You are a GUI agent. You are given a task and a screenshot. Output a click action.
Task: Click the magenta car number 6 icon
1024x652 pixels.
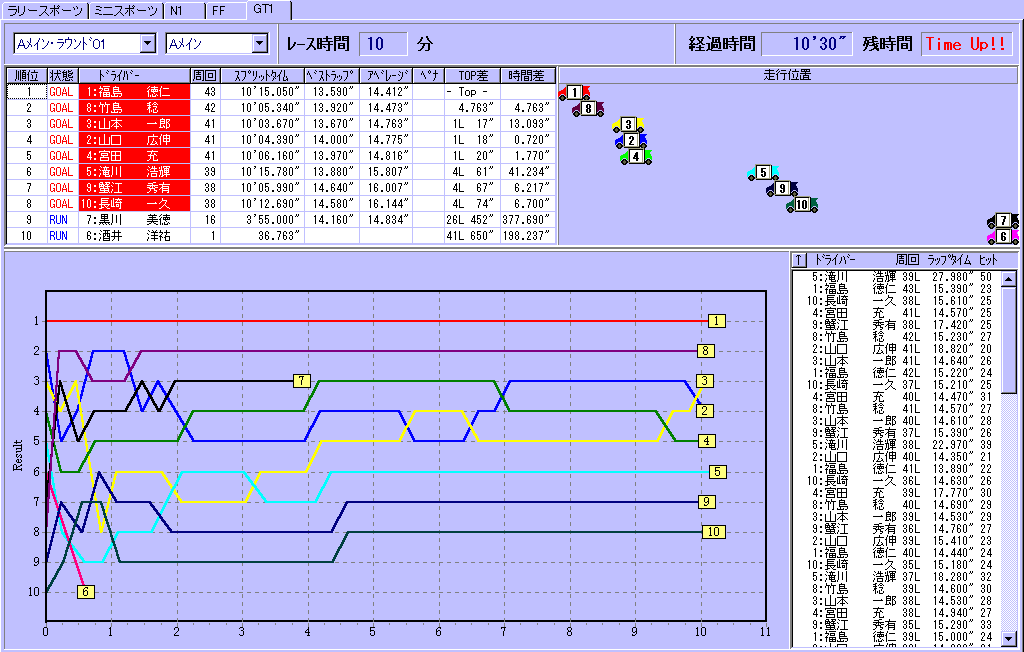(1002, 237)
